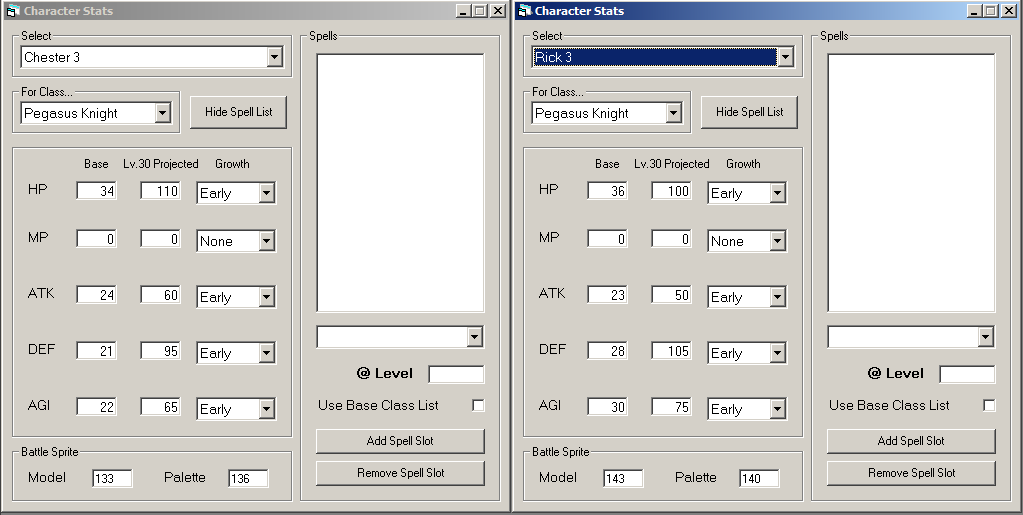This screenshot has width=1023, height=515.
Task: Tick Use Base Class List in Chester 3 window
Action: (x=478, y=405)
